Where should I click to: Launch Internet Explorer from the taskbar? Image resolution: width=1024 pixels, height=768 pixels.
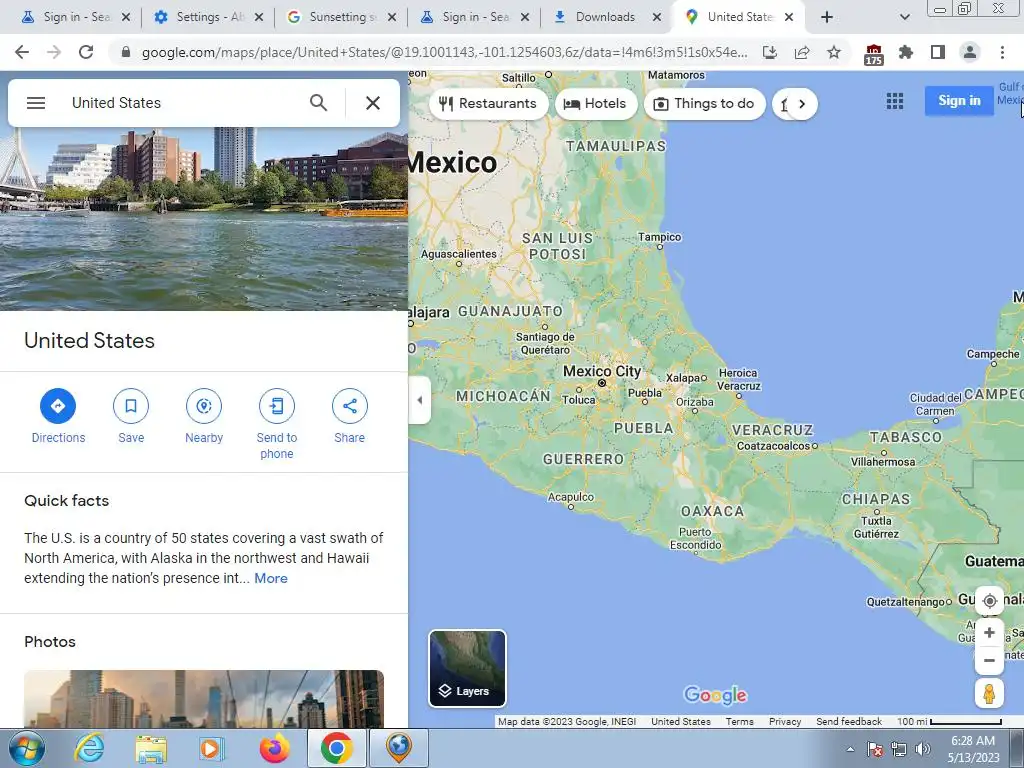pos(89,748)
